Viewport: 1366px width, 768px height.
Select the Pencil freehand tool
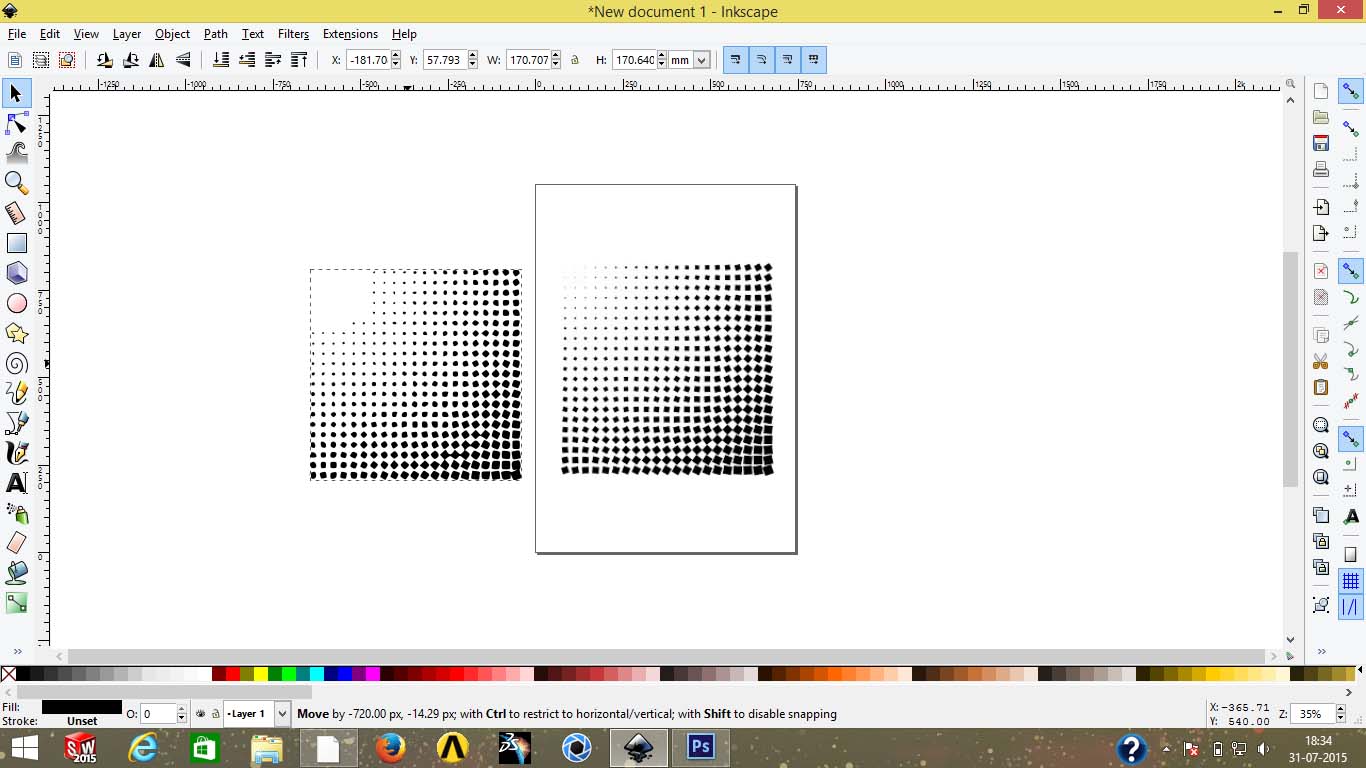coord(16,393)
